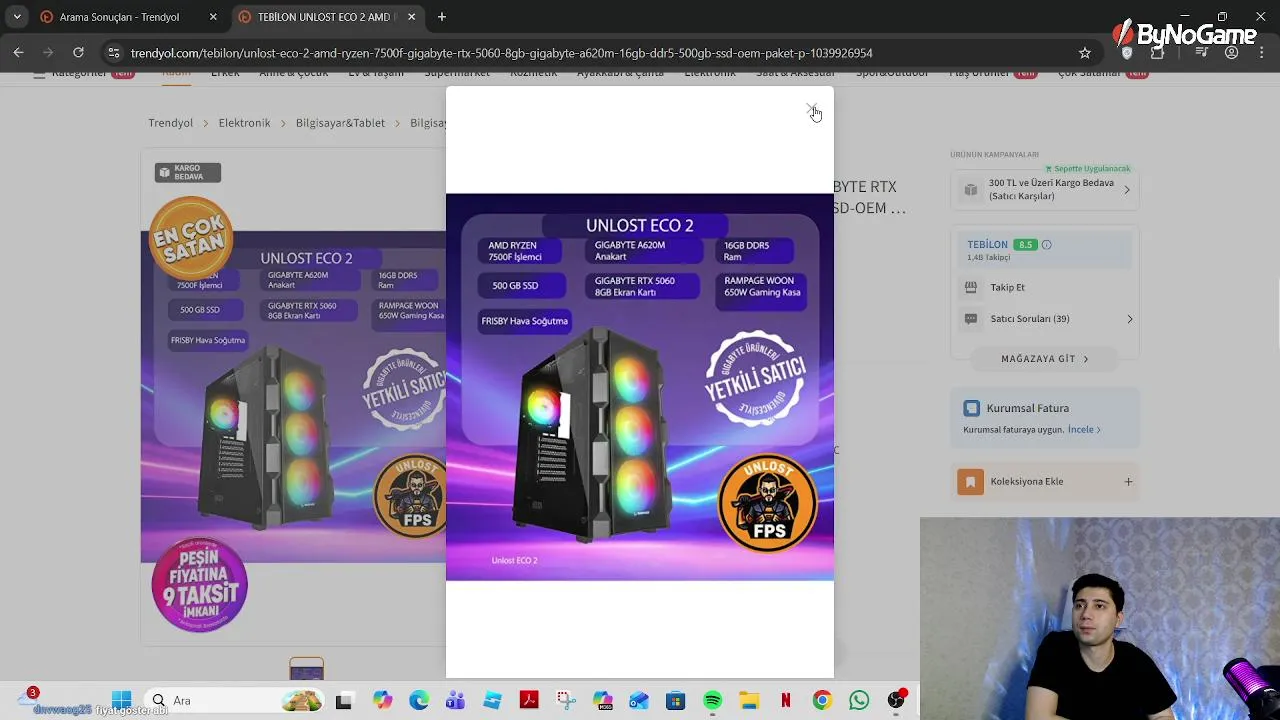This screenshot has width=1280, height=720.
Task: Open Adobe Acrobat from the taskbar
Action: point(529,700)
